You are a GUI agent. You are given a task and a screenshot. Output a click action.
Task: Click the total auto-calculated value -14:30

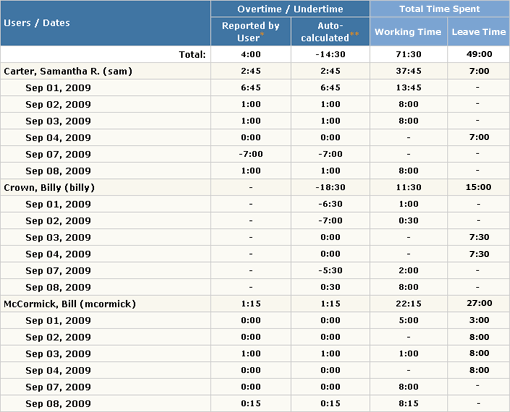click(330, 54)
